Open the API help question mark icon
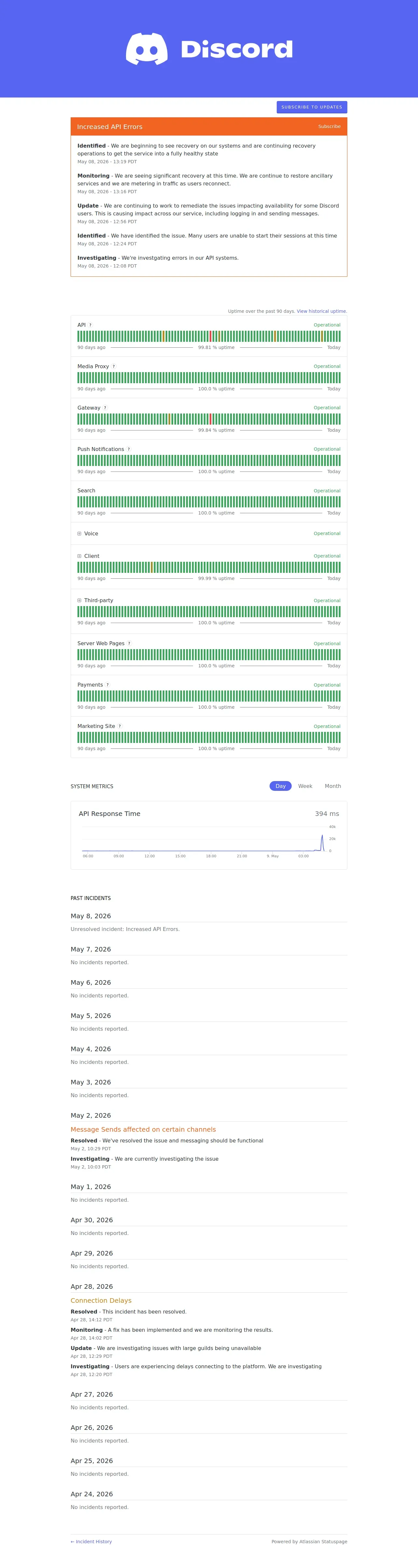Image resolution: width=418 pixels, height=1568 pixels. tap(91, 325)
